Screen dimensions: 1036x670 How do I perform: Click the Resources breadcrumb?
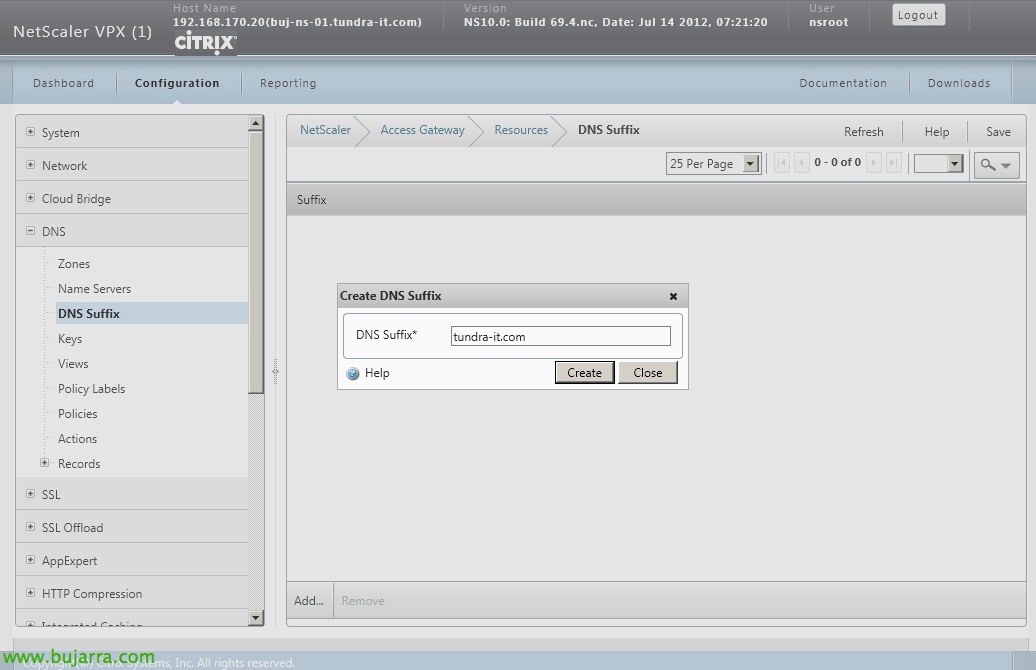[521, 130]
